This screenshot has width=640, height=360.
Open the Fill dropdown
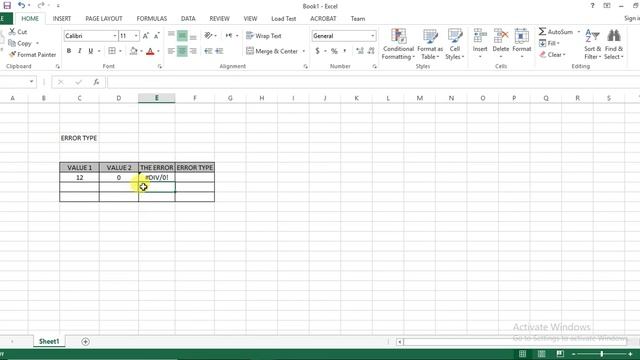coord(549,43)
